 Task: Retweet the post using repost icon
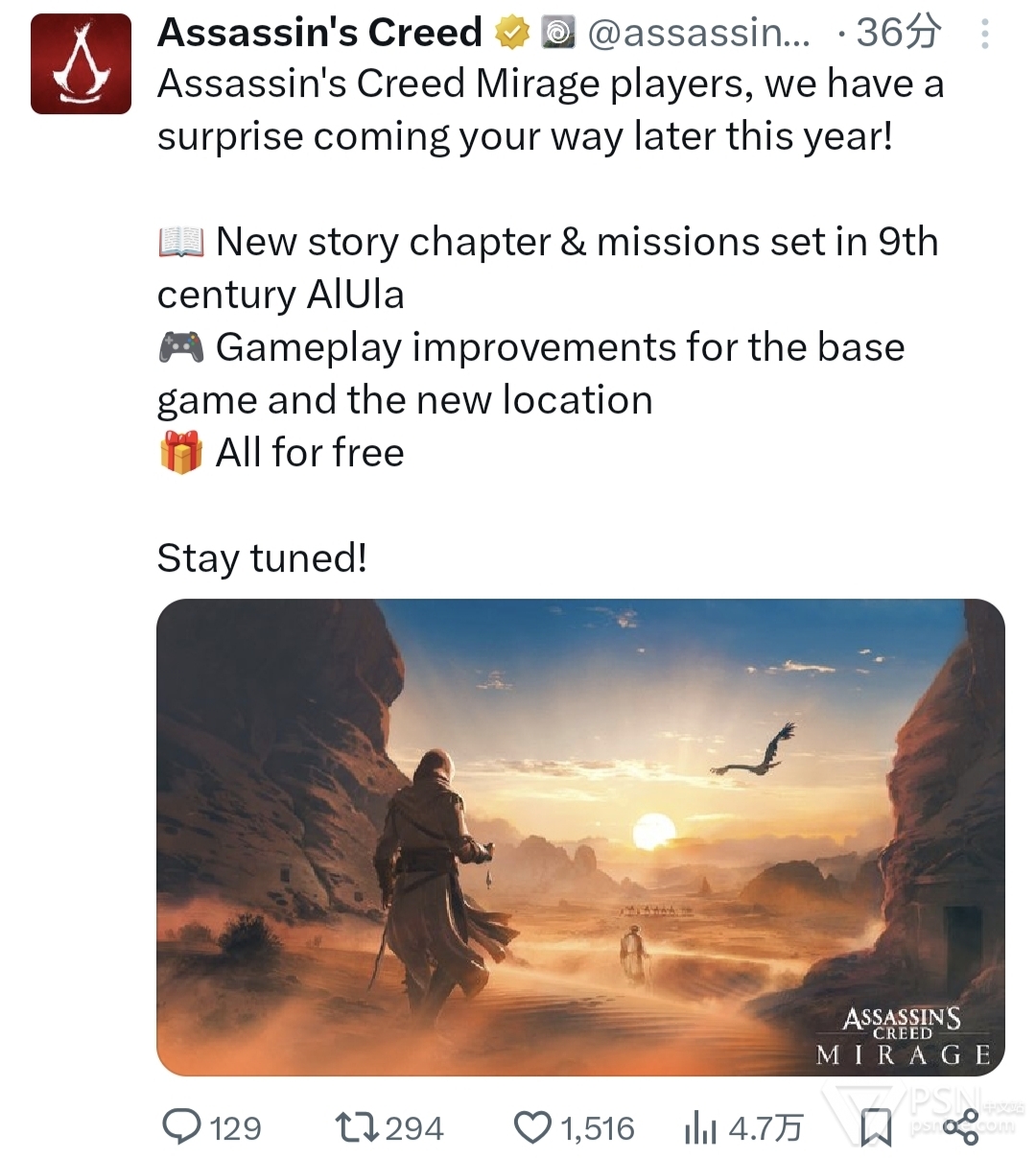pyautogui.click(x=356, y=1126)
